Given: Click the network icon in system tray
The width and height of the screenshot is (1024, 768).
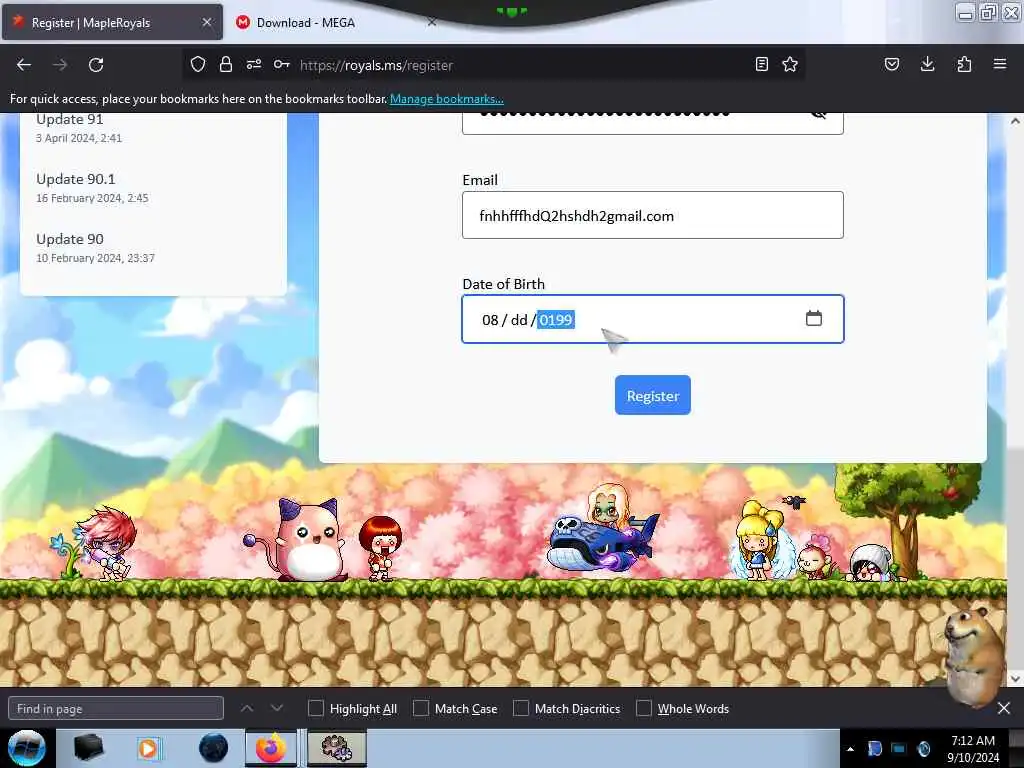Looking at the screenshot, I should pyautogui.click(x=899, y=748).
